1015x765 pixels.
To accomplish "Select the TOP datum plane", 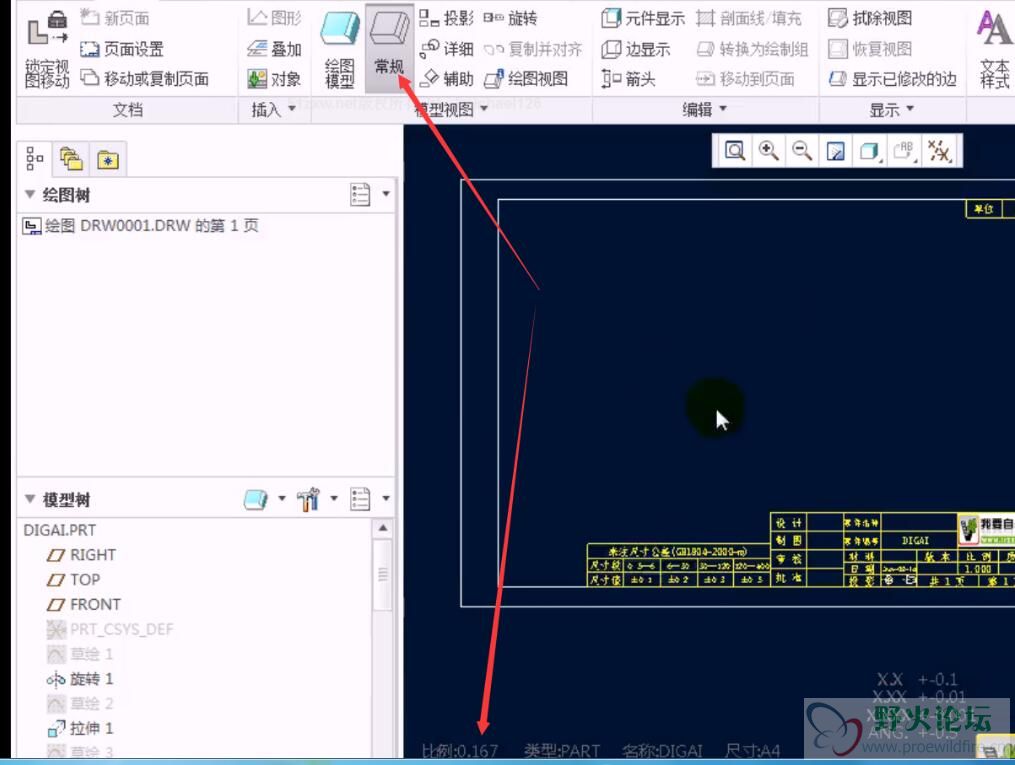I will click(74, 580).
